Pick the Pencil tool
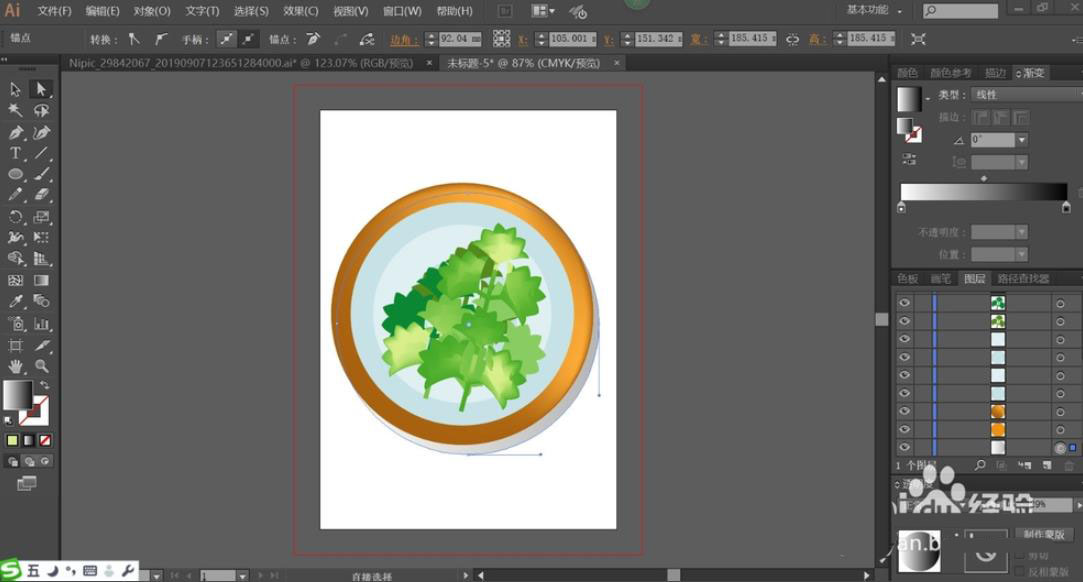This screenshot has height=582, width=1083. [15, 195]
